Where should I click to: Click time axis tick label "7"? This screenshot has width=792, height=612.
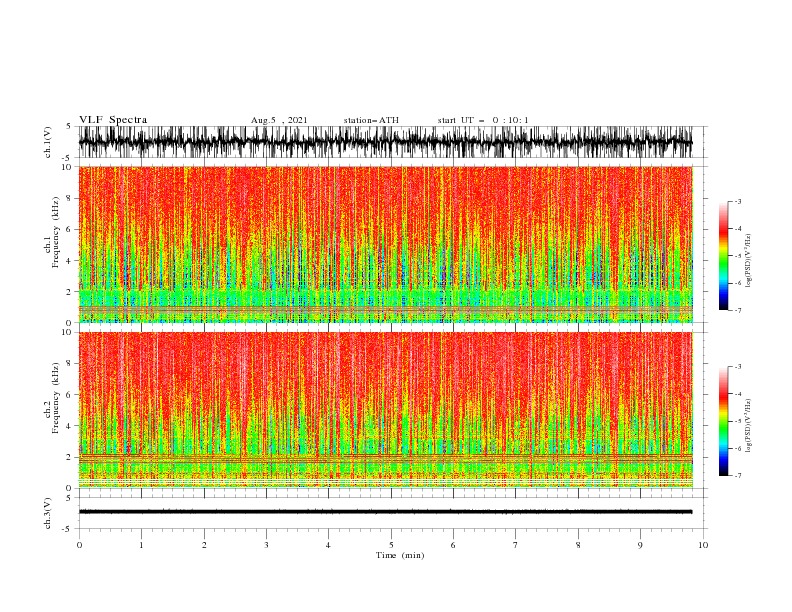tap(516, 545)
